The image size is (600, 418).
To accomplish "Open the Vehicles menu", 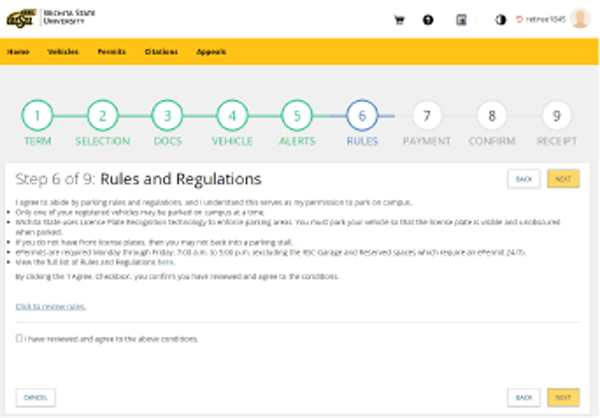I will tap(63, 51).
